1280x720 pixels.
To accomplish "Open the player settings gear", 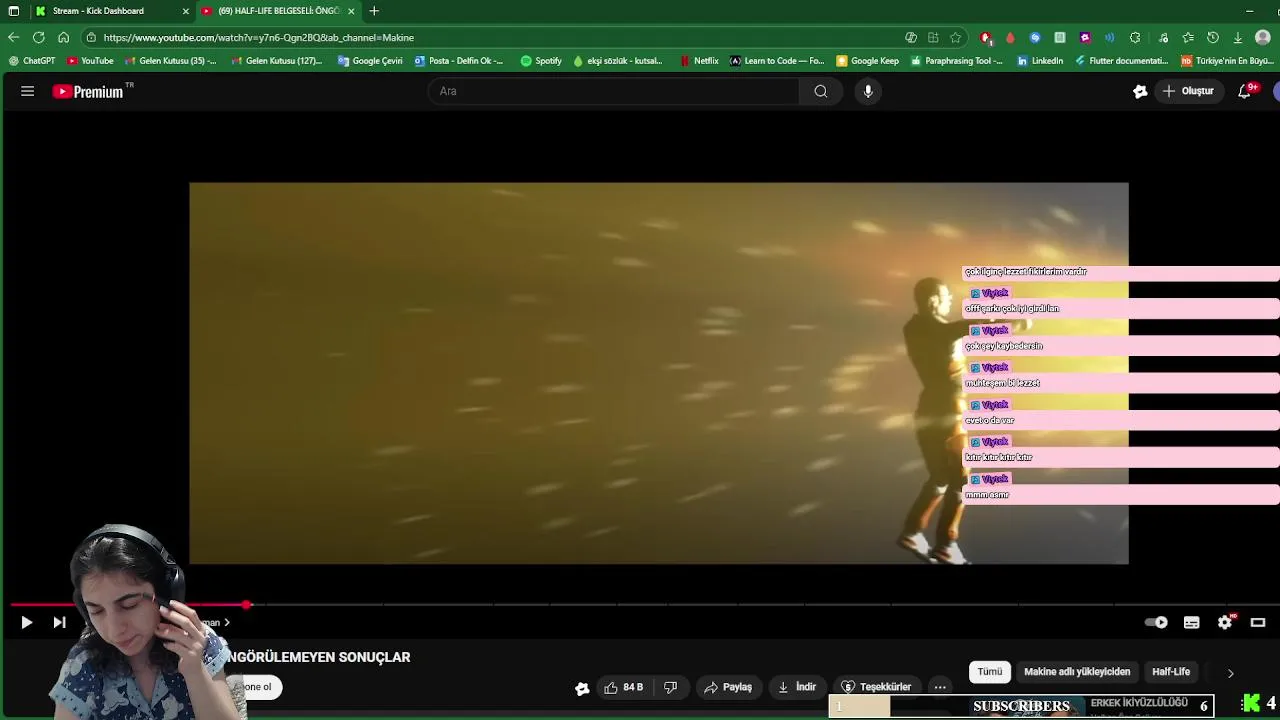I will [1225, 622].
